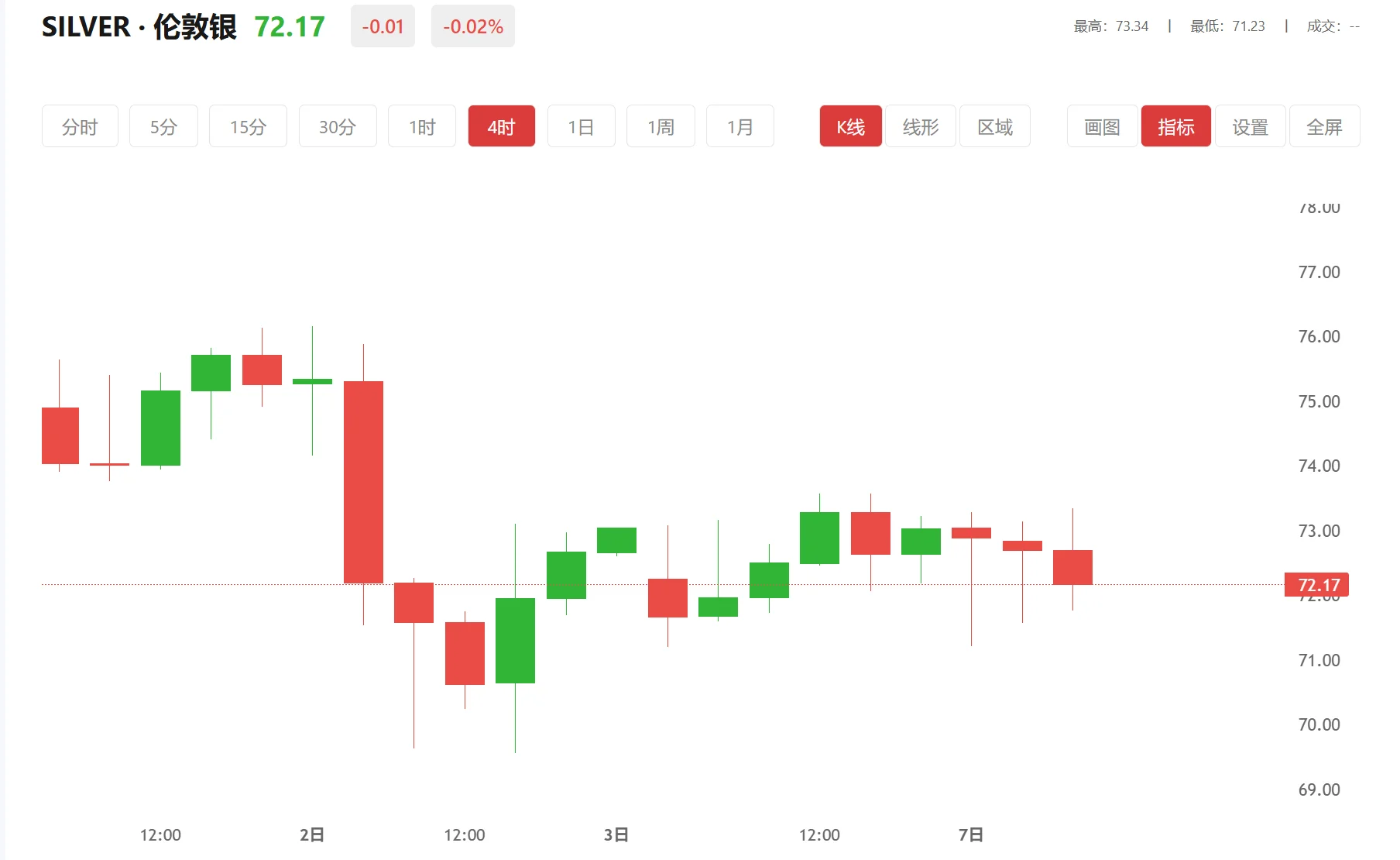This screenshot has height=860, width=1400.
Task: Select the 1日 timeframe
Action: pos(581,126)
